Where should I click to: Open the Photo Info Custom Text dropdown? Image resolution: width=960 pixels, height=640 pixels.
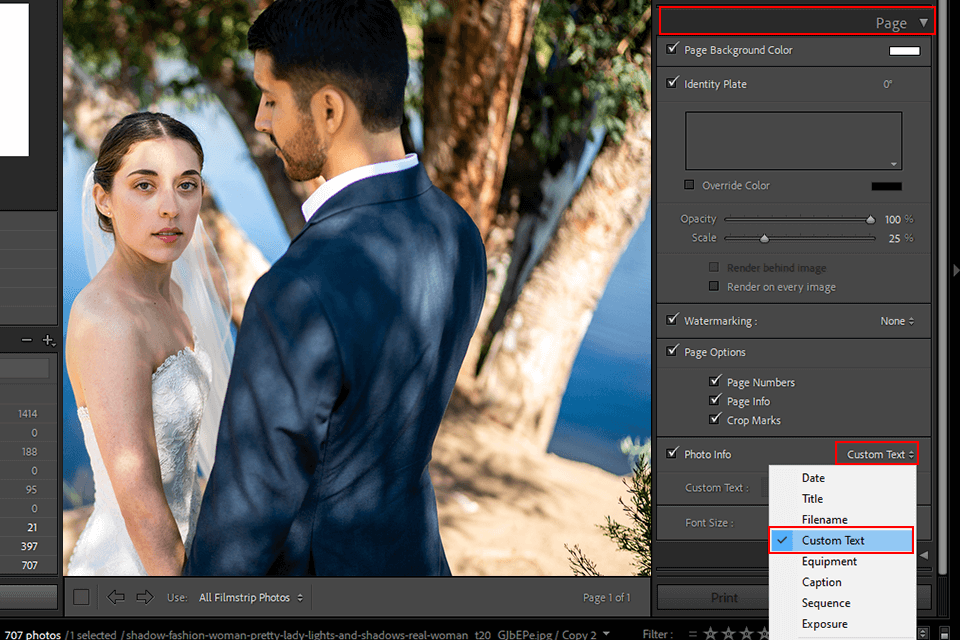click(875, 455)
